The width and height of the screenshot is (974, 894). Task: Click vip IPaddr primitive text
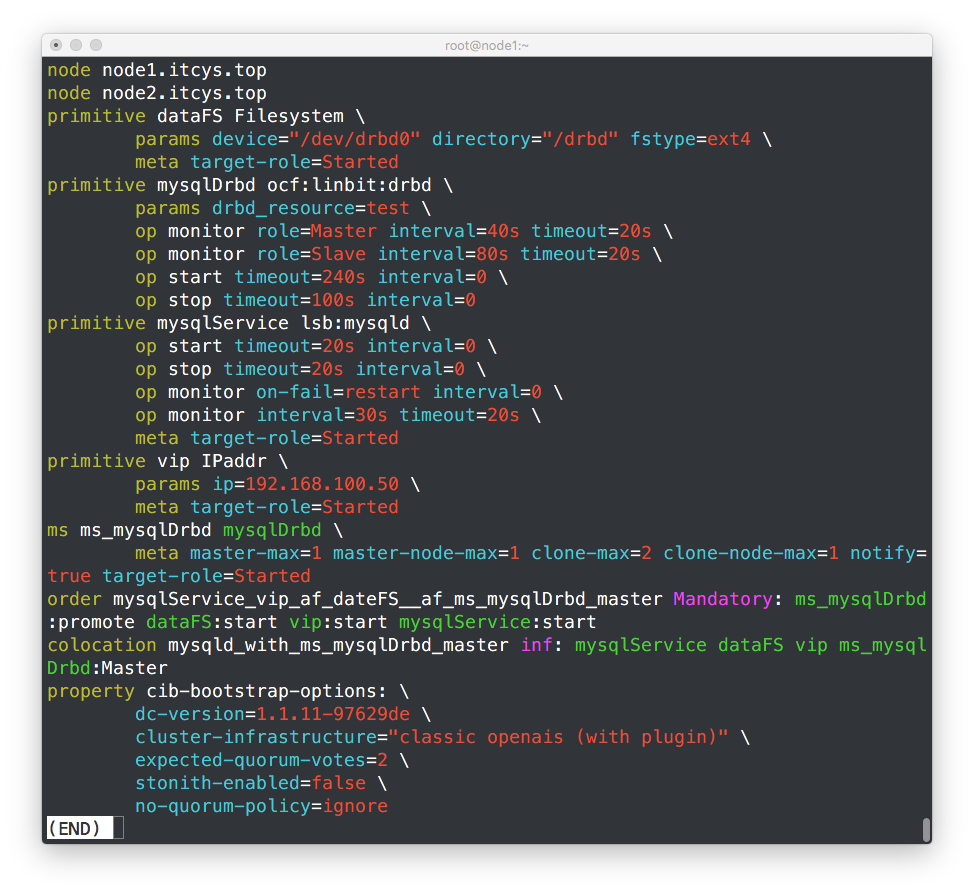212,461
